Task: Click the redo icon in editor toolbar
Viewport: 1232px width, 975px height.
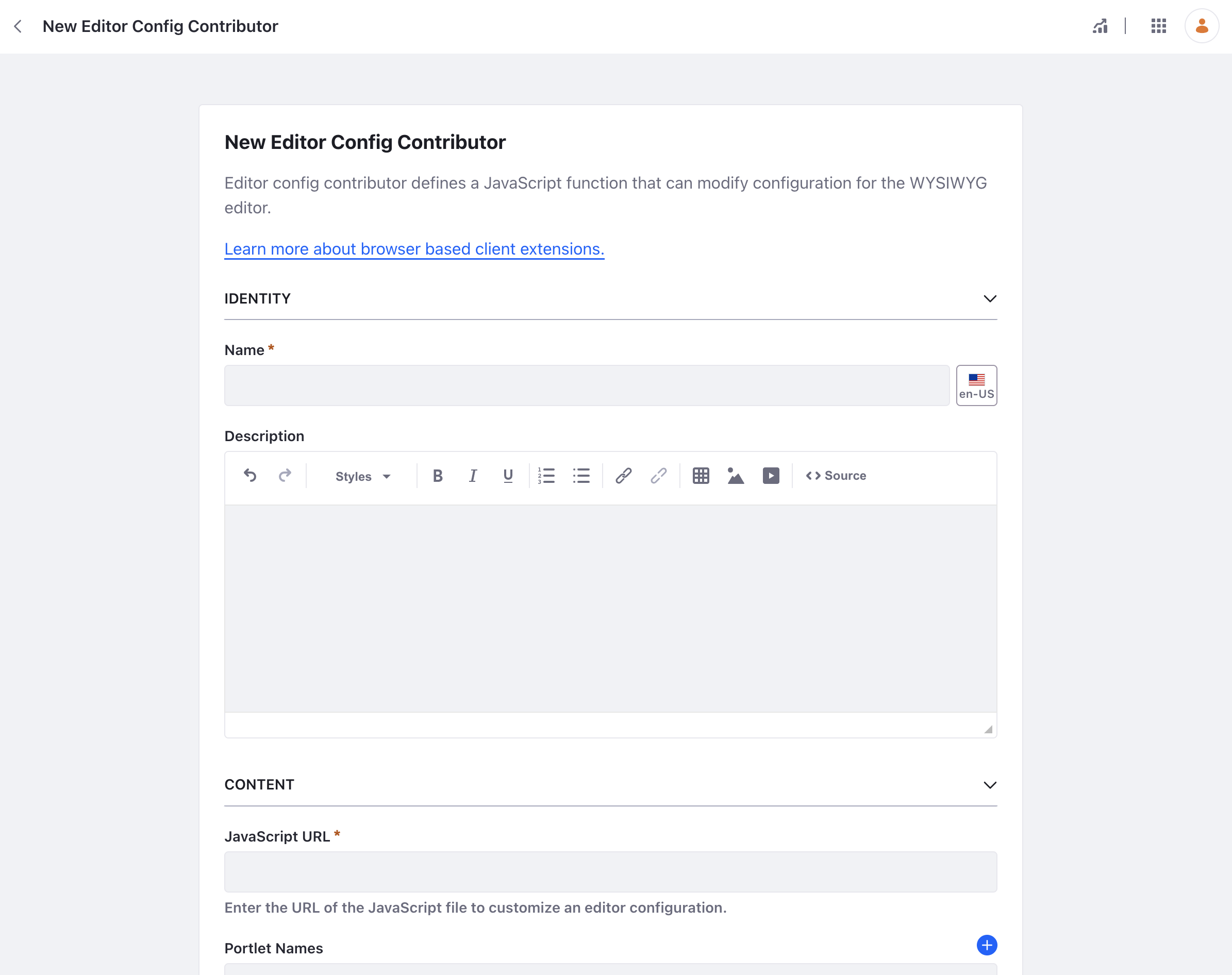Action: tap(285, 476)
